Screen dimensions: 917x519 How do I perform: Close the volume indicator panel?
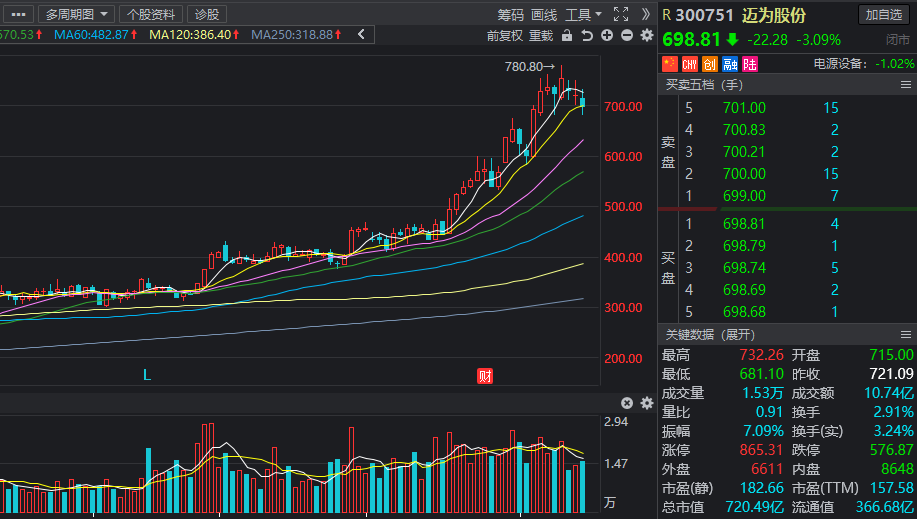tap(627, 403)
